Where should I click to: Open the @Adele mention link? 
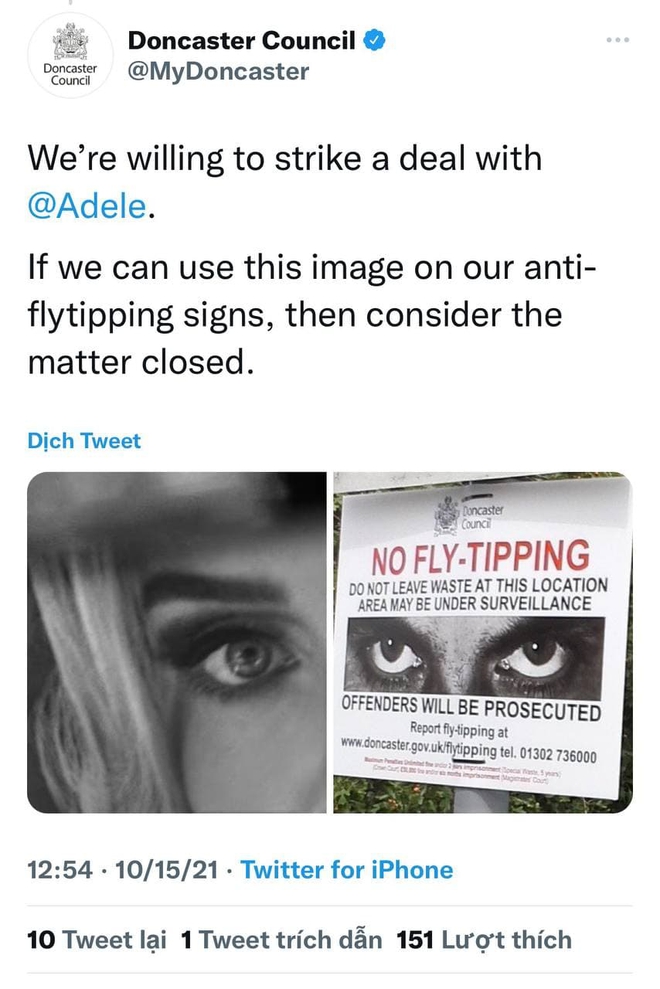(87, 206)
